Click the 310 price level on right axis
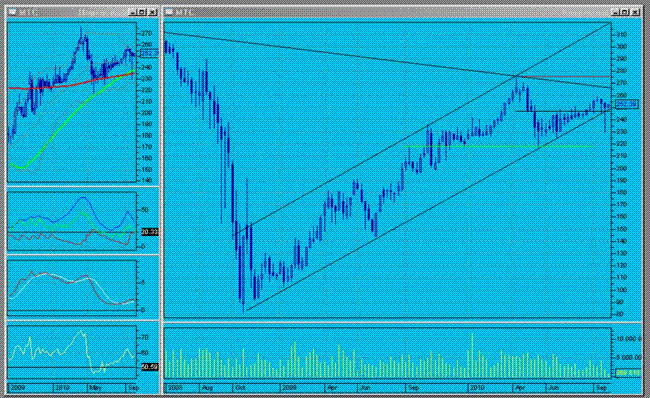This screenshot has height=398, width=650. point(621,34)
